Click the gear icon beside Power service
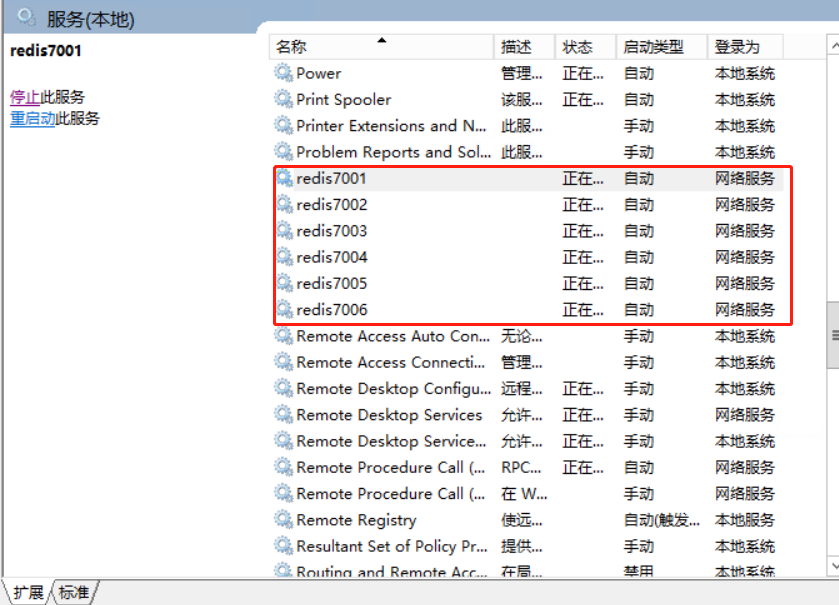The width and height of the screenshot is (839, 605). (284, 73)
